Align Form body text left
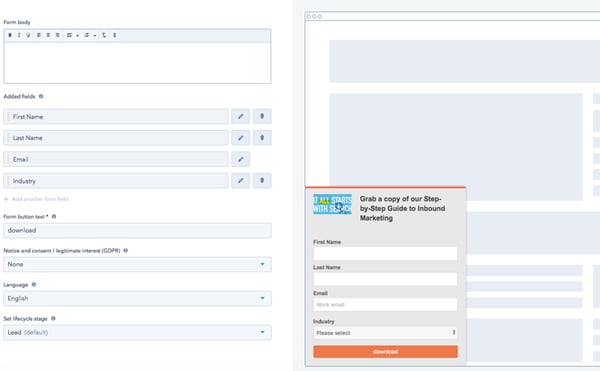600x371 pixels. pyautogui.click(x=39, y=35)
